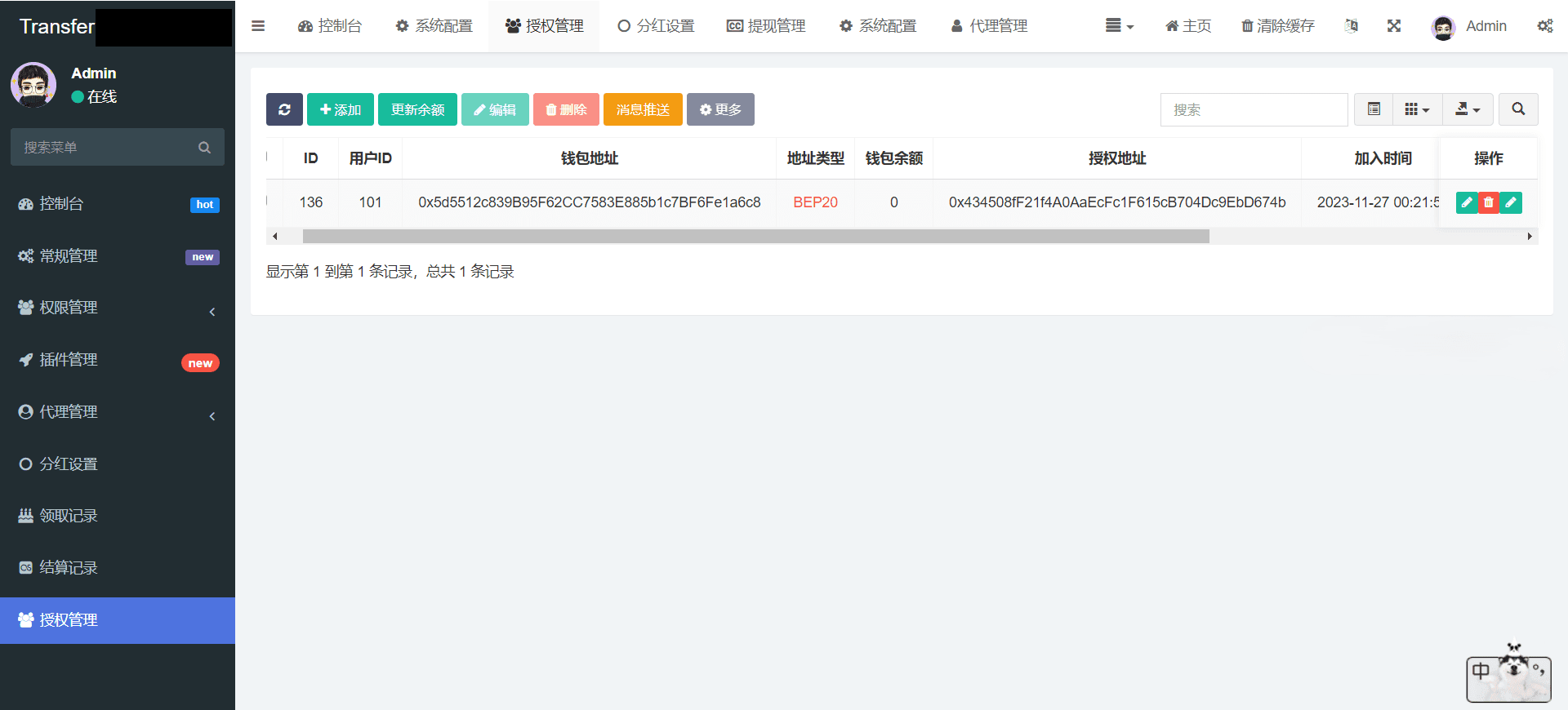Click the refresh table button

[x=284, y=109]
